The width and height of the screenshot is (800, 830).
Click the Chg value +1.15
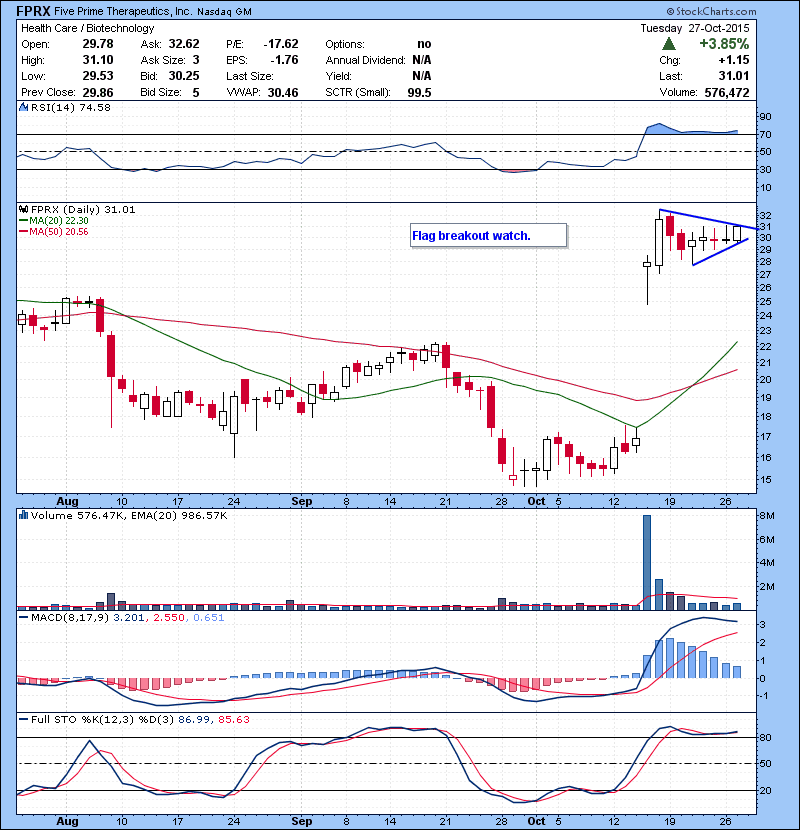point(734,60)
